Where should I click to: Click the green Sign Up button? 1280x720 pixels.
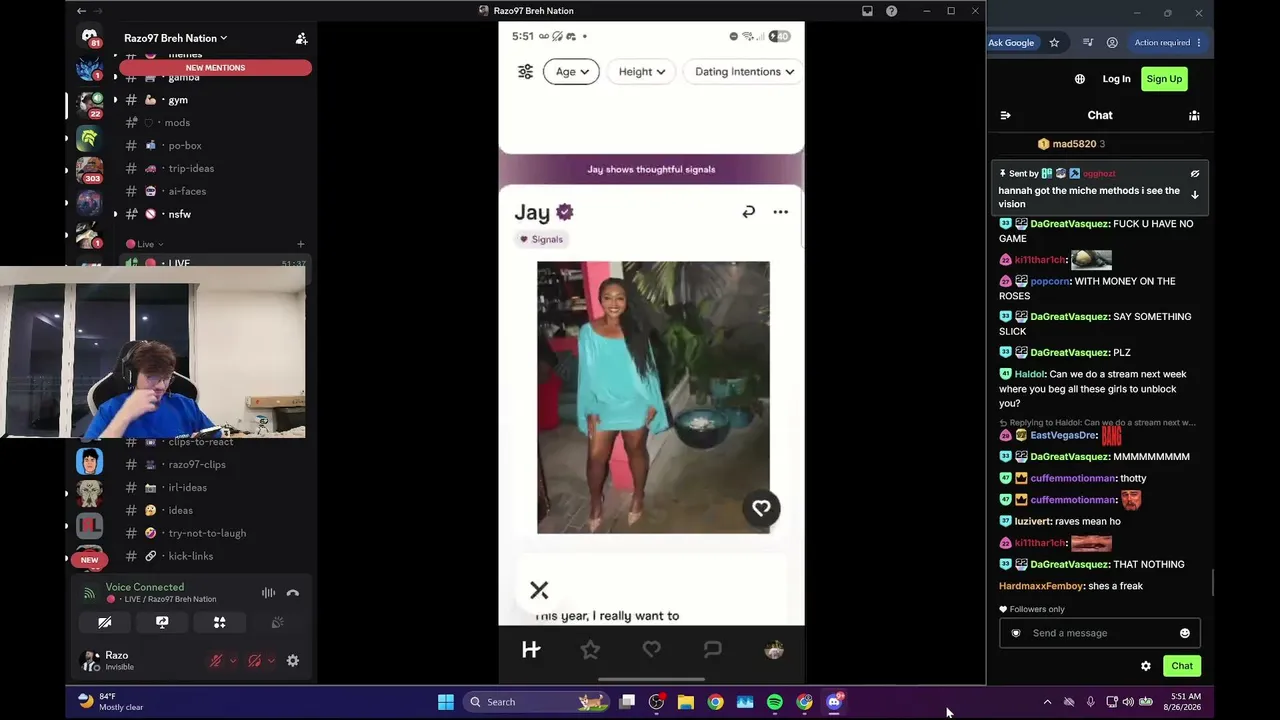pos(1164,79)
